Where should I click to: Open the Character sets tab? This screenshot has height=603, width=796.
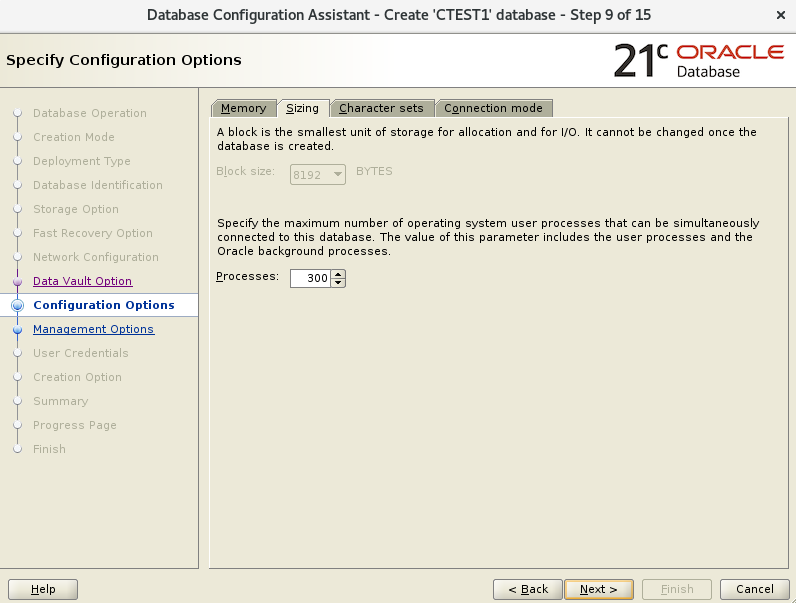pos(381,108)
